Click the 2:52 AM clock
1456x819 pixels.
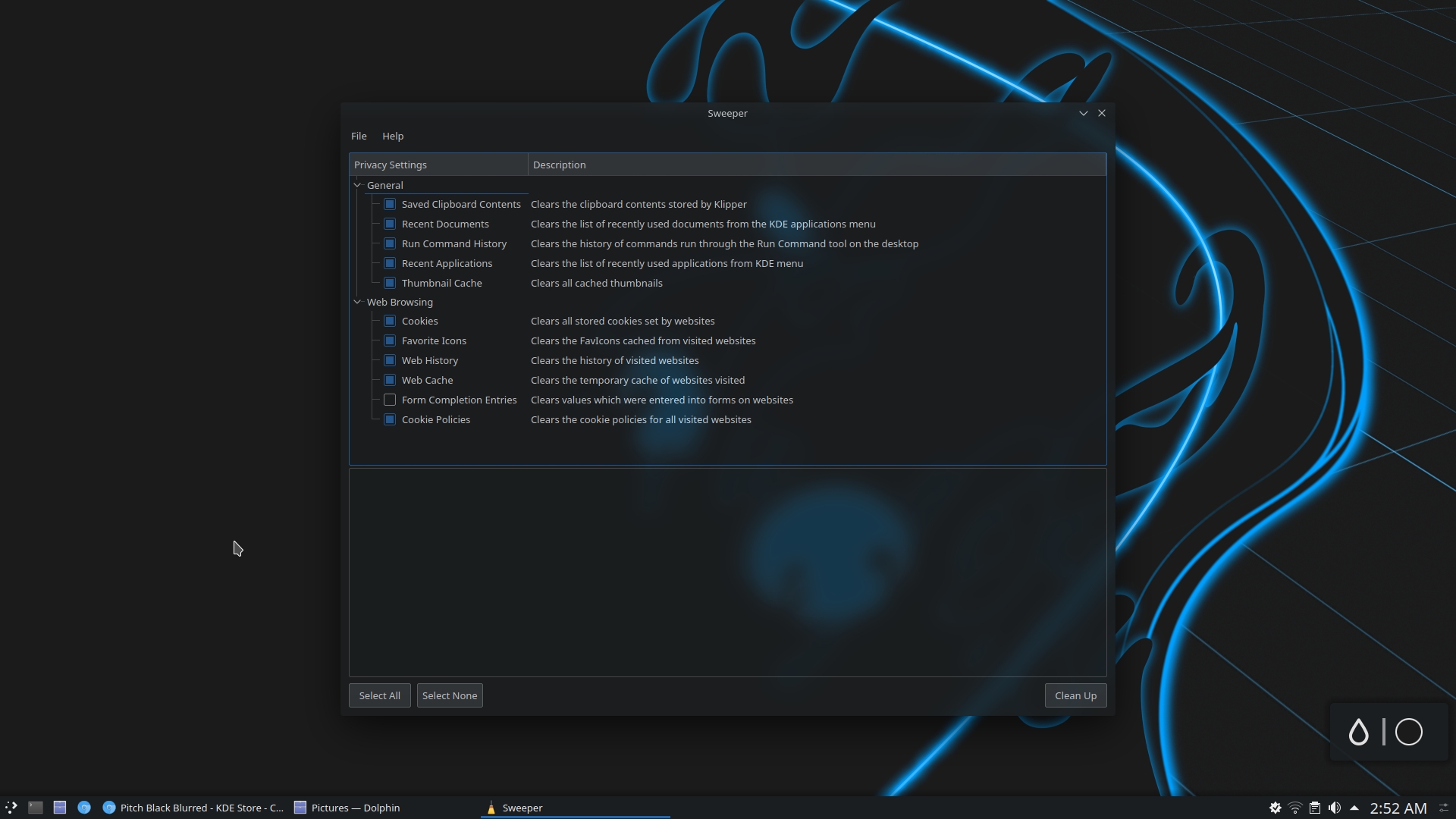click(1398, 808)
